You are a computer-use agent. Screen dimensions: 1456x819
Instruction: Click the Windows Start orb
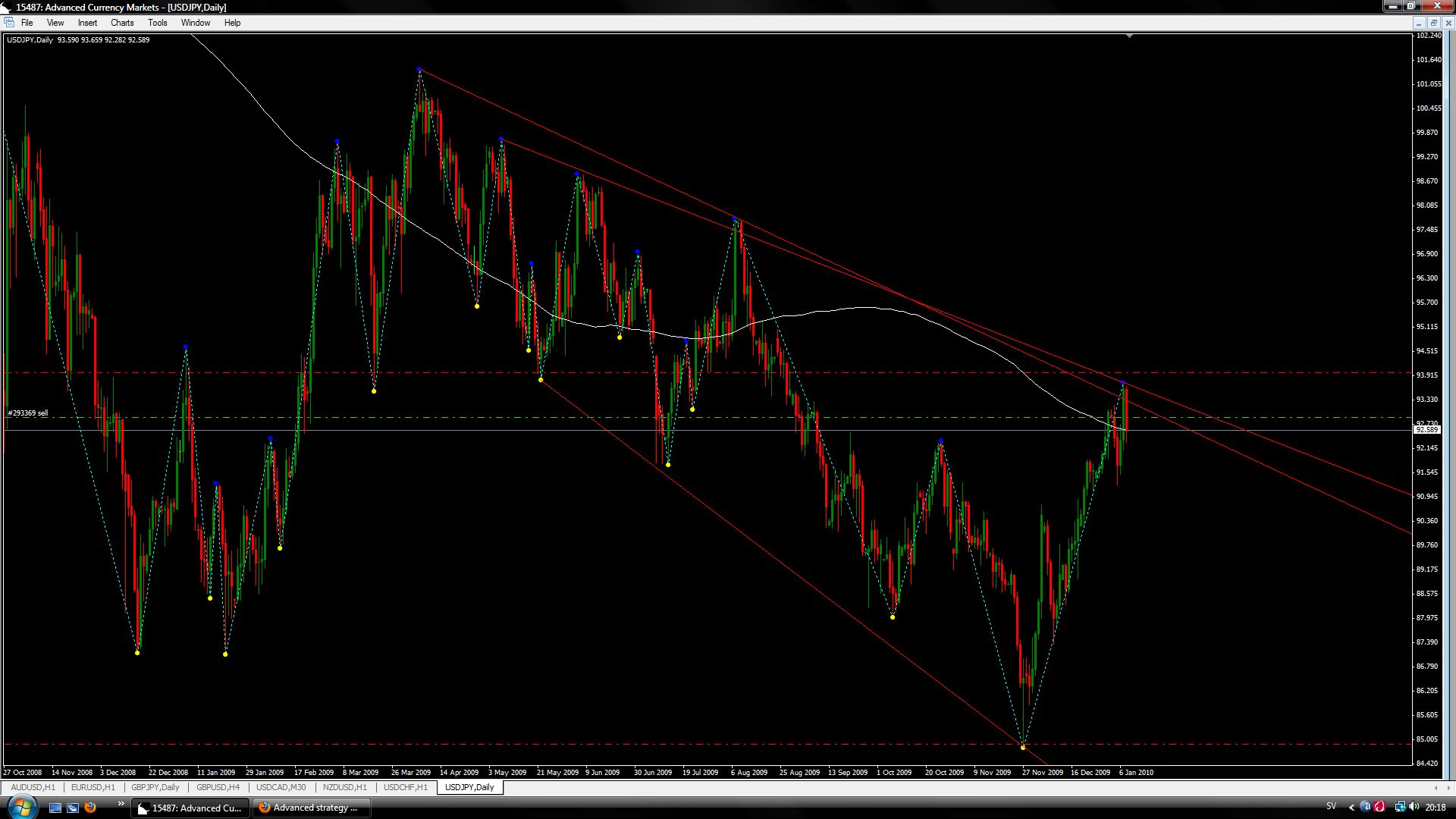tap(21, 807)
